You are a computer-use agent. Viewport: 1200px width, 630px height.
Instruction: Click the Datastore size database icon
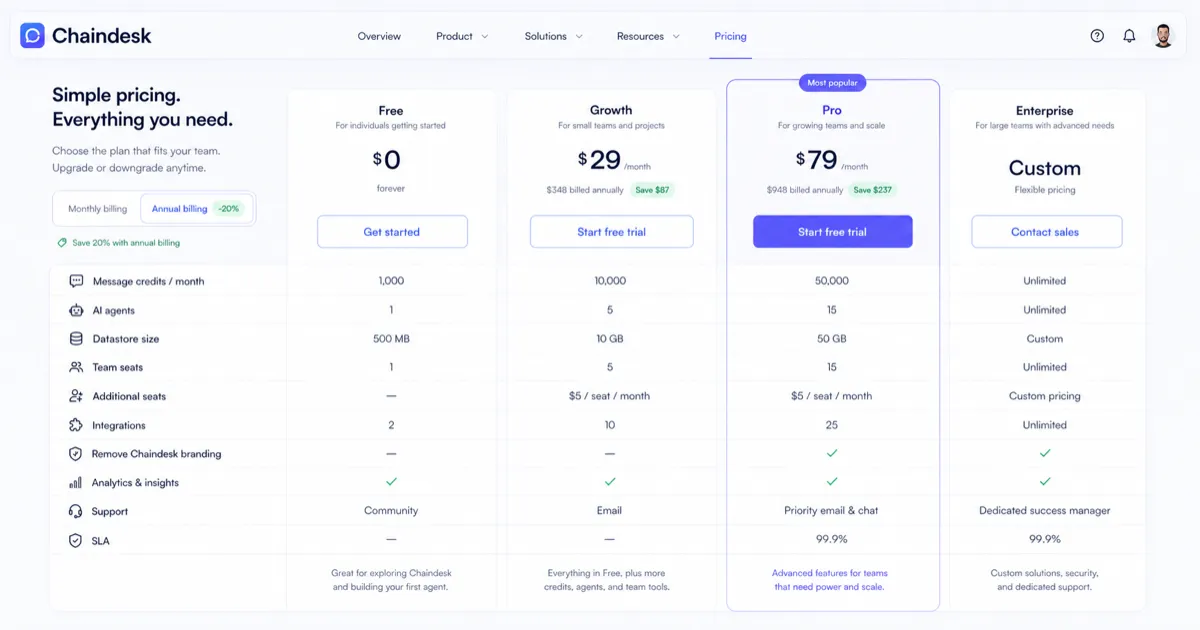[x=76, y=338]
